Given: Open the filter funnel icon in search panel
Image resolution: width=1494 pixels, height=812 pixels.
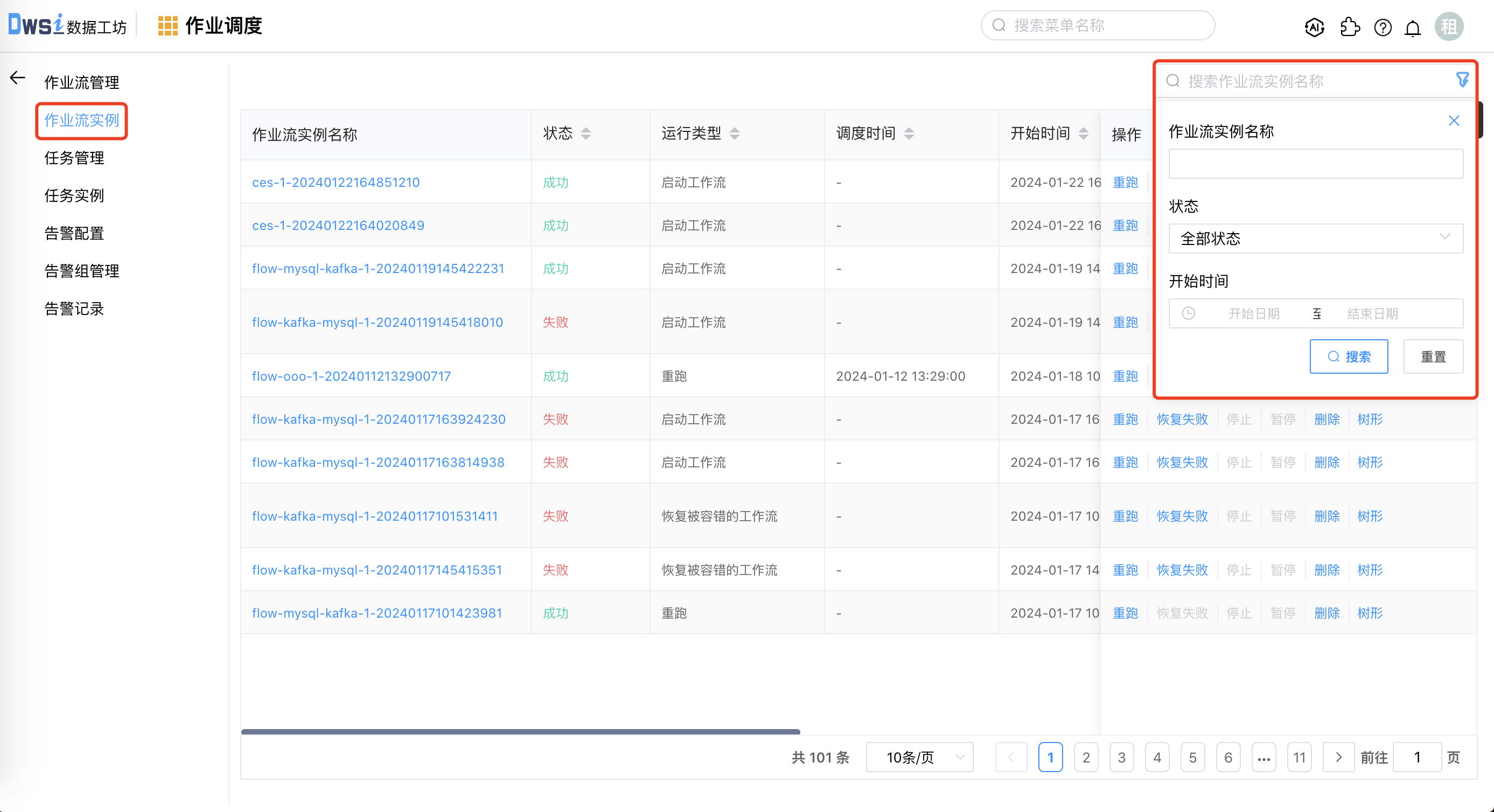Looking at the screenshot, I should click(1463, 80).
